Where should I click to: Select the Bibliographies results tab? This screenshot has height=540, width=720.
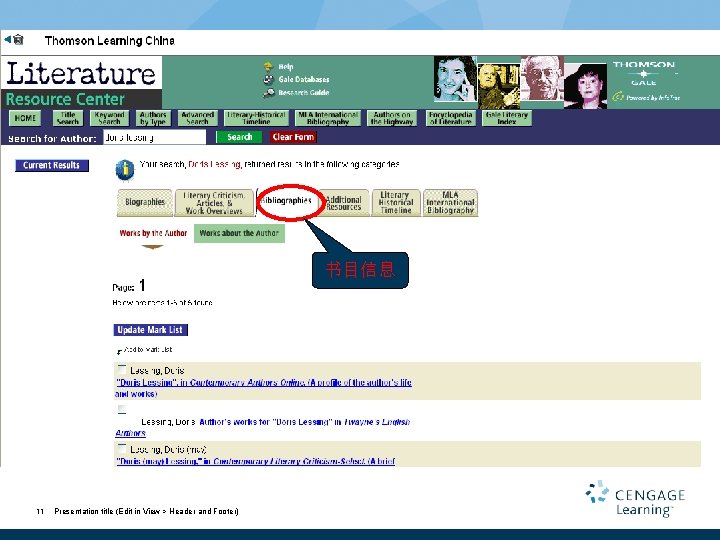coord(286,201)
